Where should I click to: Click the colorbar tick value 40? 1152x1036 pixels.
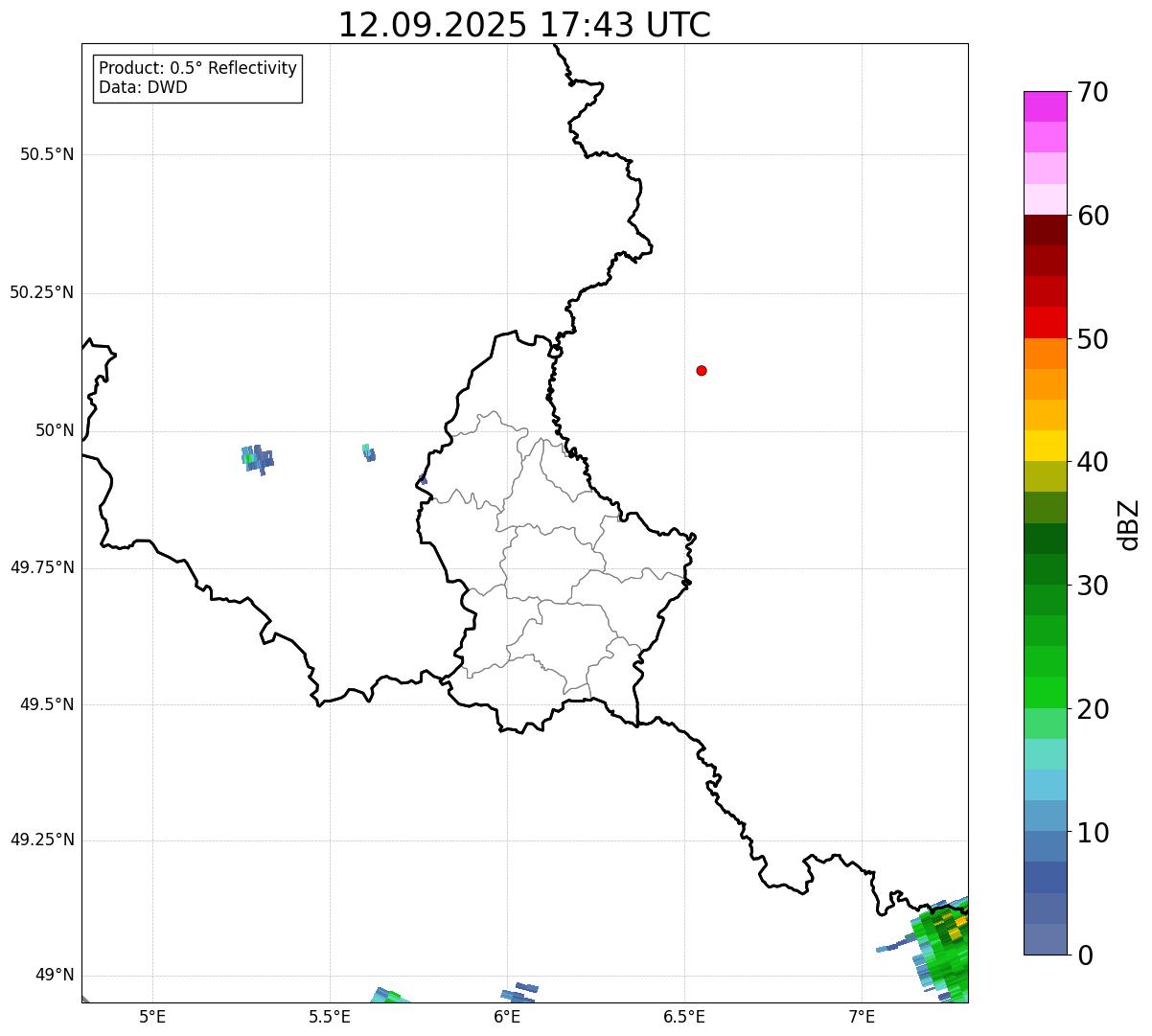pyautogui.click(x=1092, y=462)
